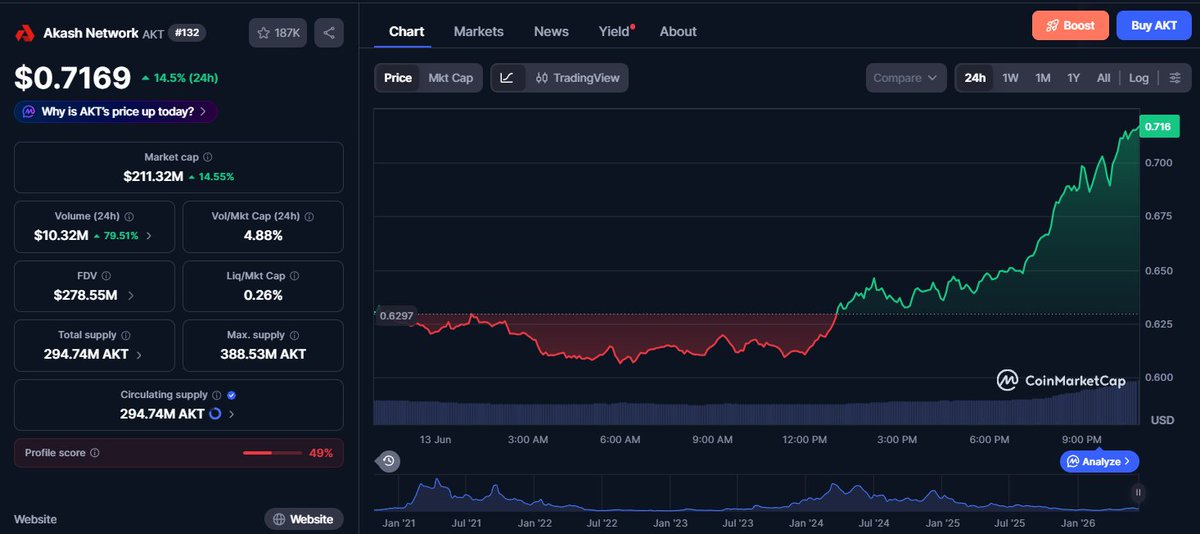Click the verified badge next to Circulating supply
Screen dimensions: 1200x534
[x=232, y=395]
